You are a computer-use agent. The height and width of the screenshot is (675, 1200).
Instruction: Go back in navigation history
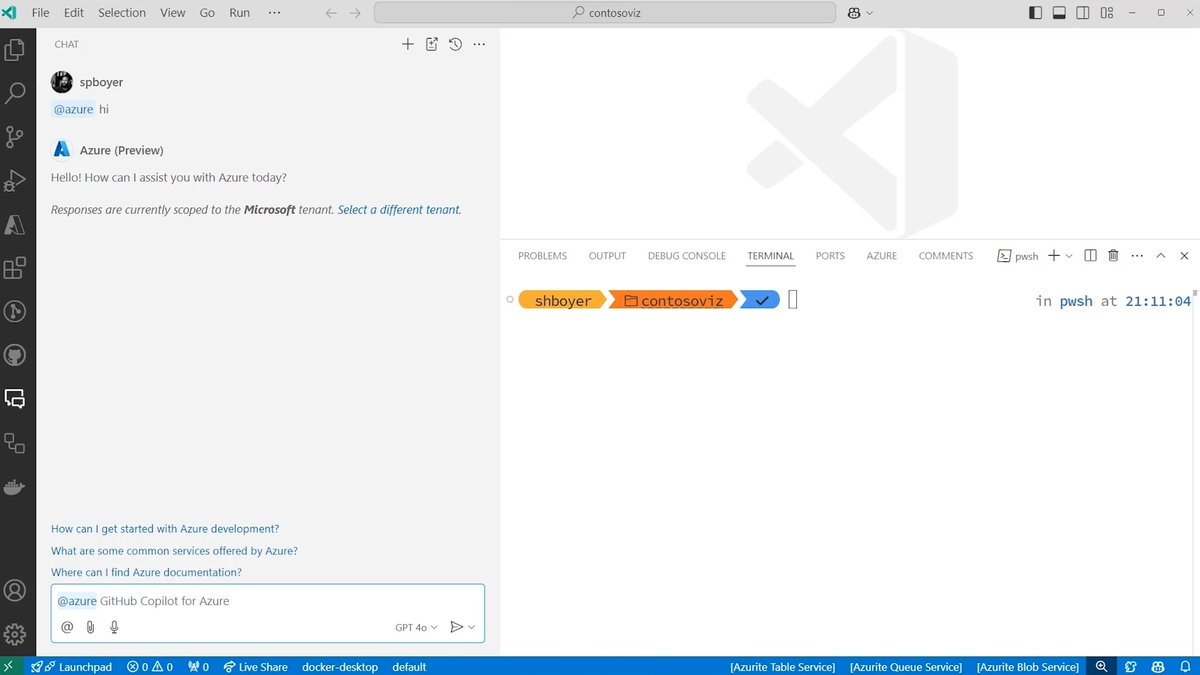tap(331, 13)
